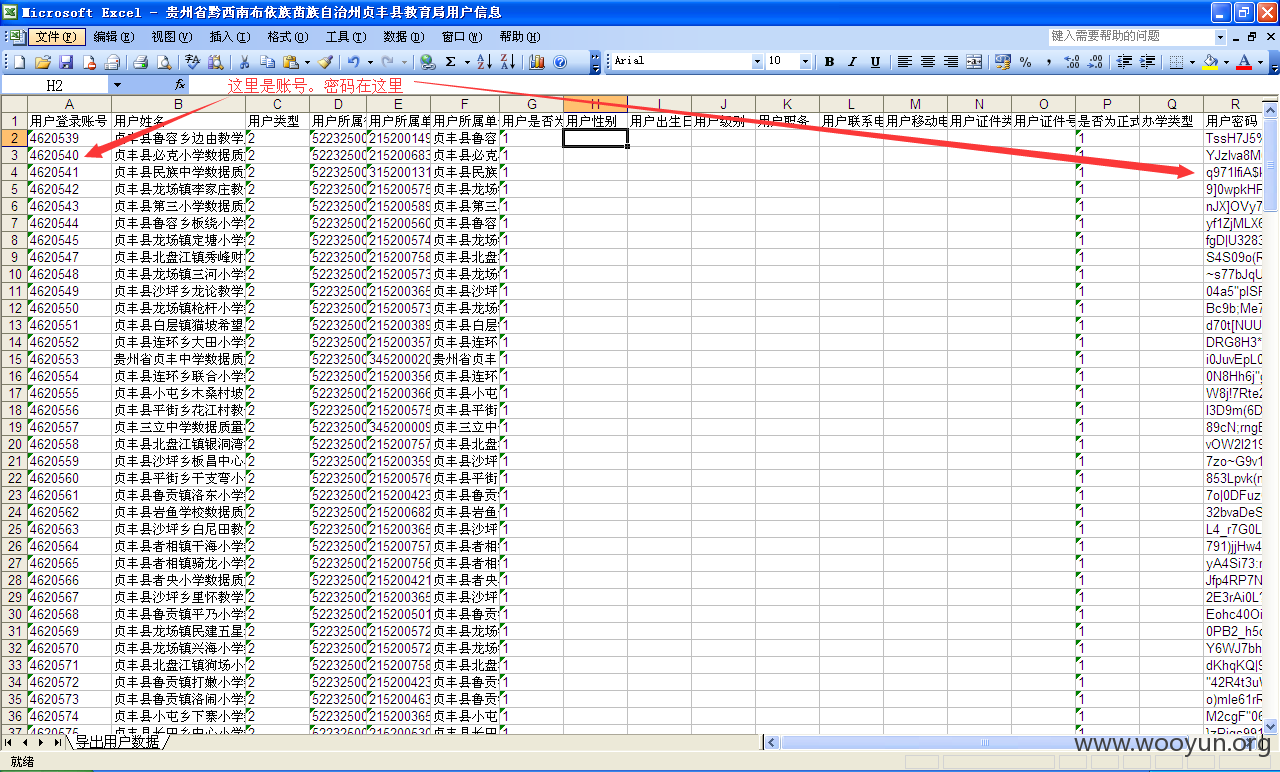Viewport: 1280px width, 772px height.
Task: Open the 插入 (Insert) menu
Action: pyautogui.click(x=229, y=37)
